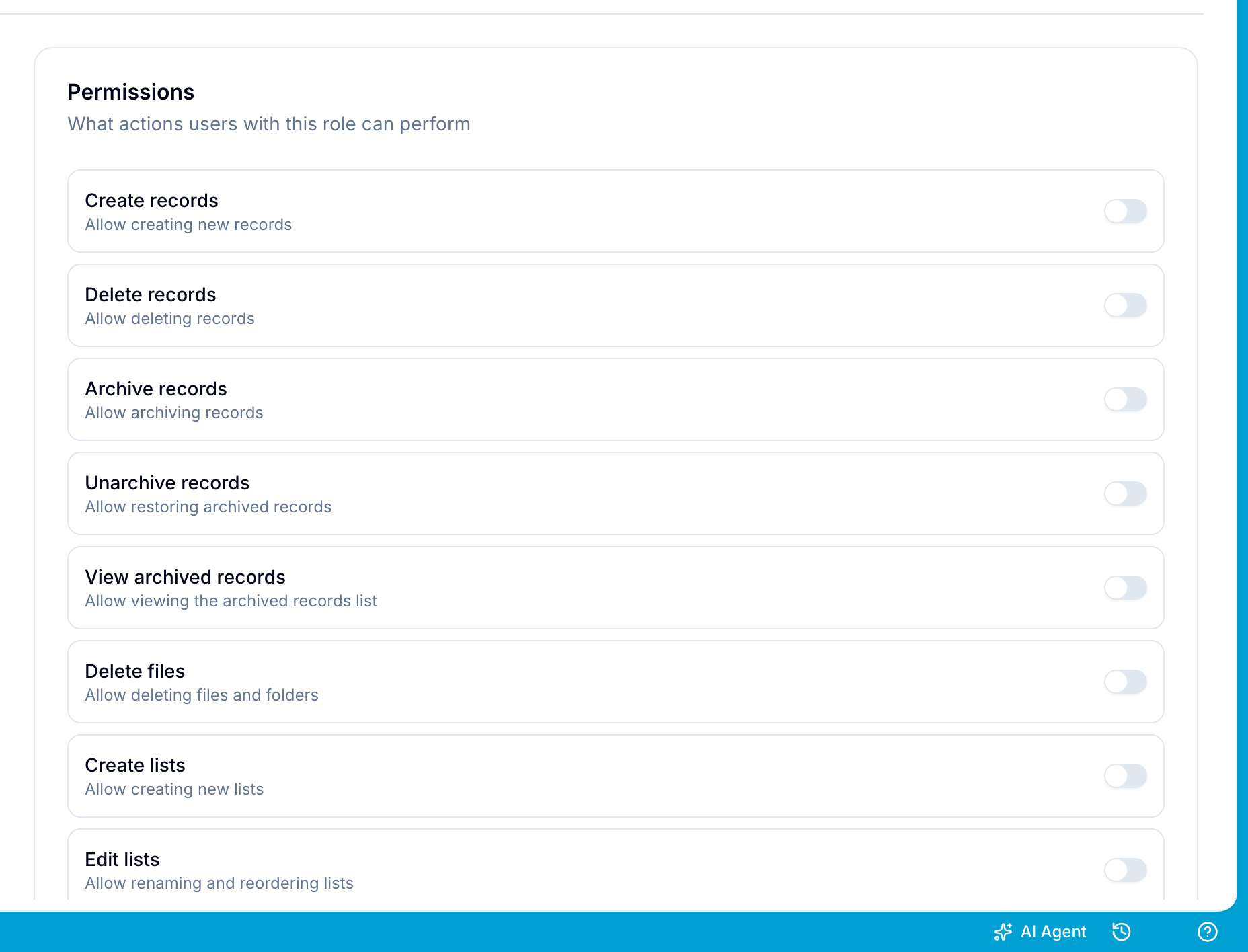Click the "Create records" title text
This screenshot has height=952, width=1248.
[x=152, y=200]
